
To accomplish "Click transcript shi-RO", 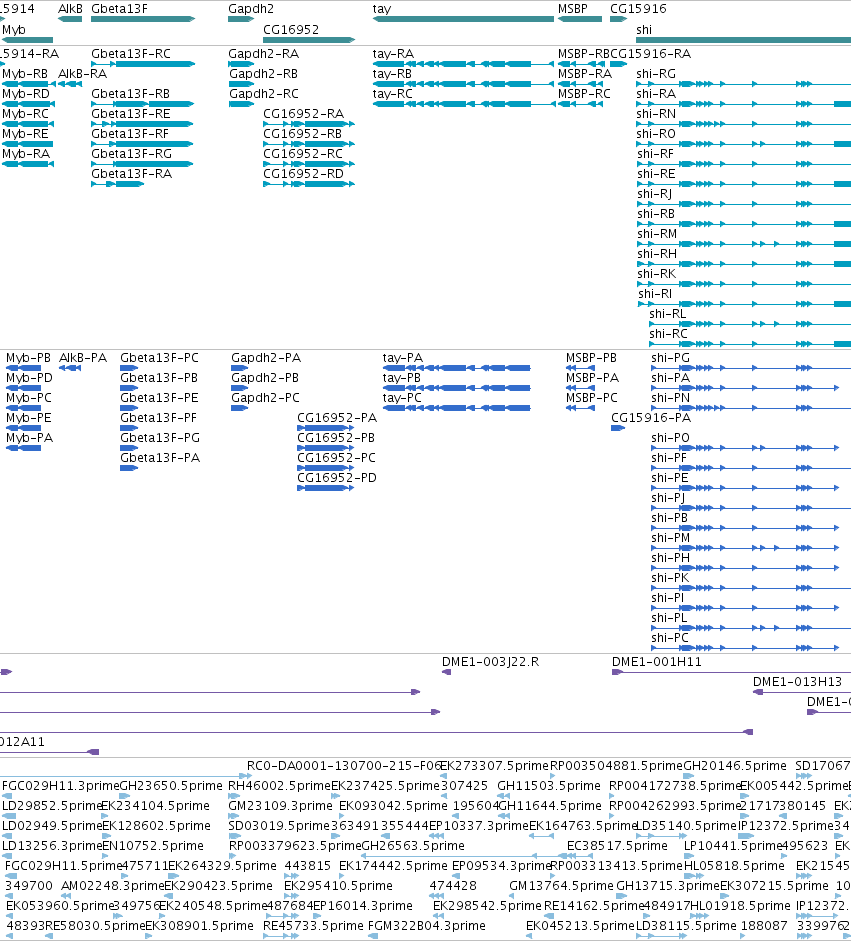I will tap(744, 144).
